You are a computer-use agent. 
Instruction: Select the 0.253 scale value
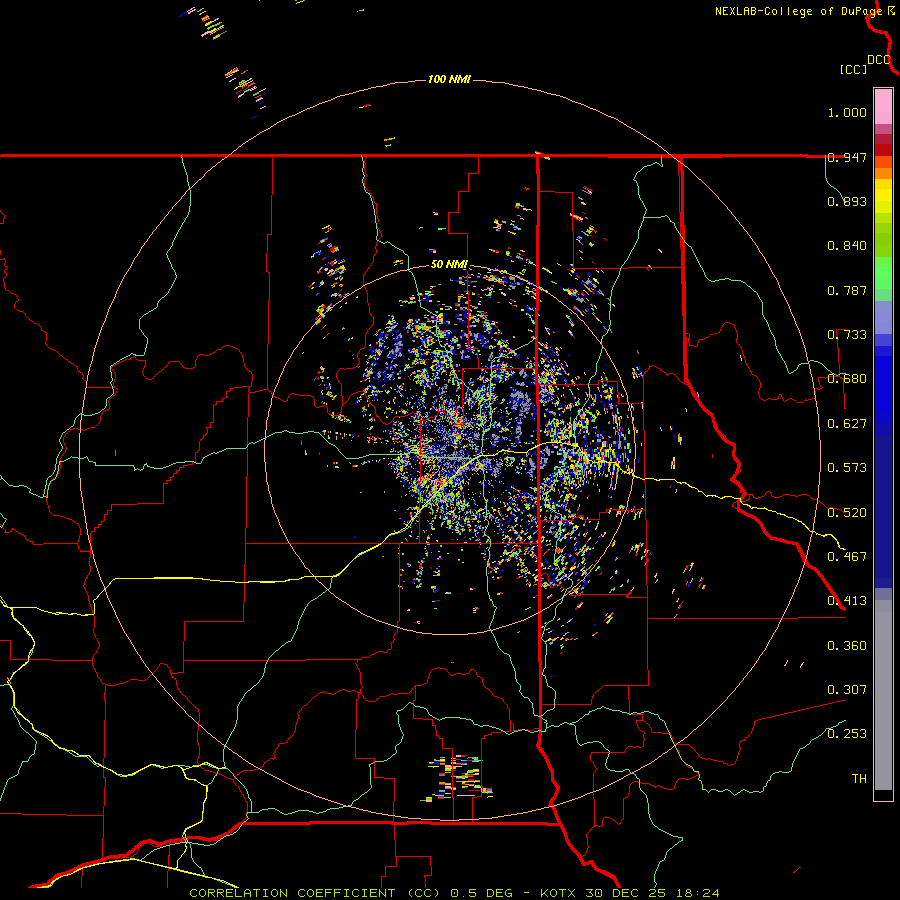[x=847, y=734]
